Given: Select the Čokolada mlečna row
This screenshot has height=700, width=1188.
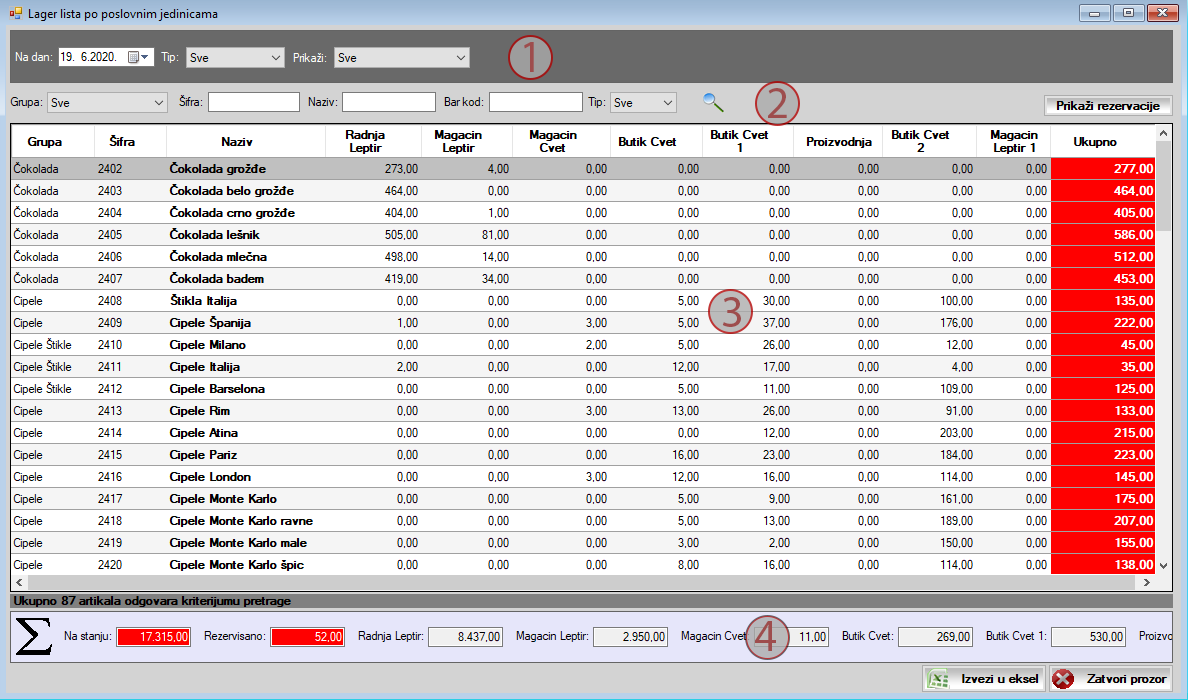Looking at the screenshot, I should point(584,257).
